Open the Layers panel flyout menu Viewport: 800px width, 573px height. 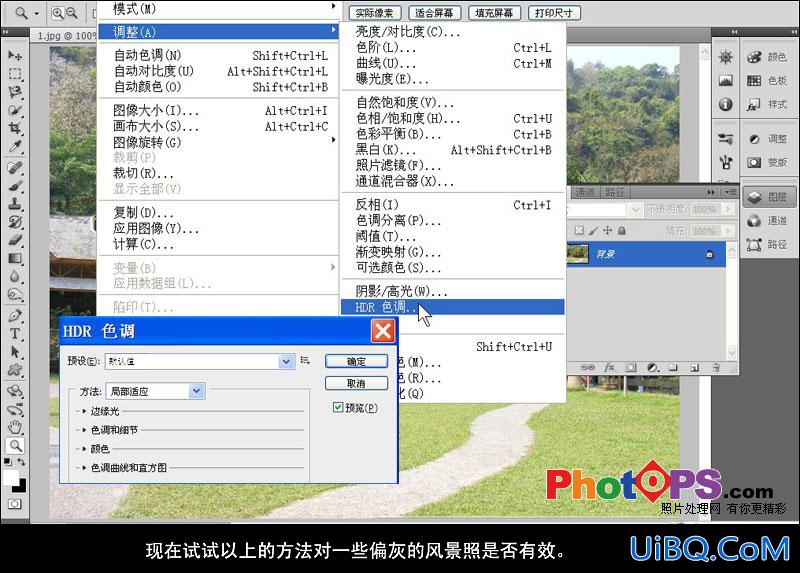[730, 192]
